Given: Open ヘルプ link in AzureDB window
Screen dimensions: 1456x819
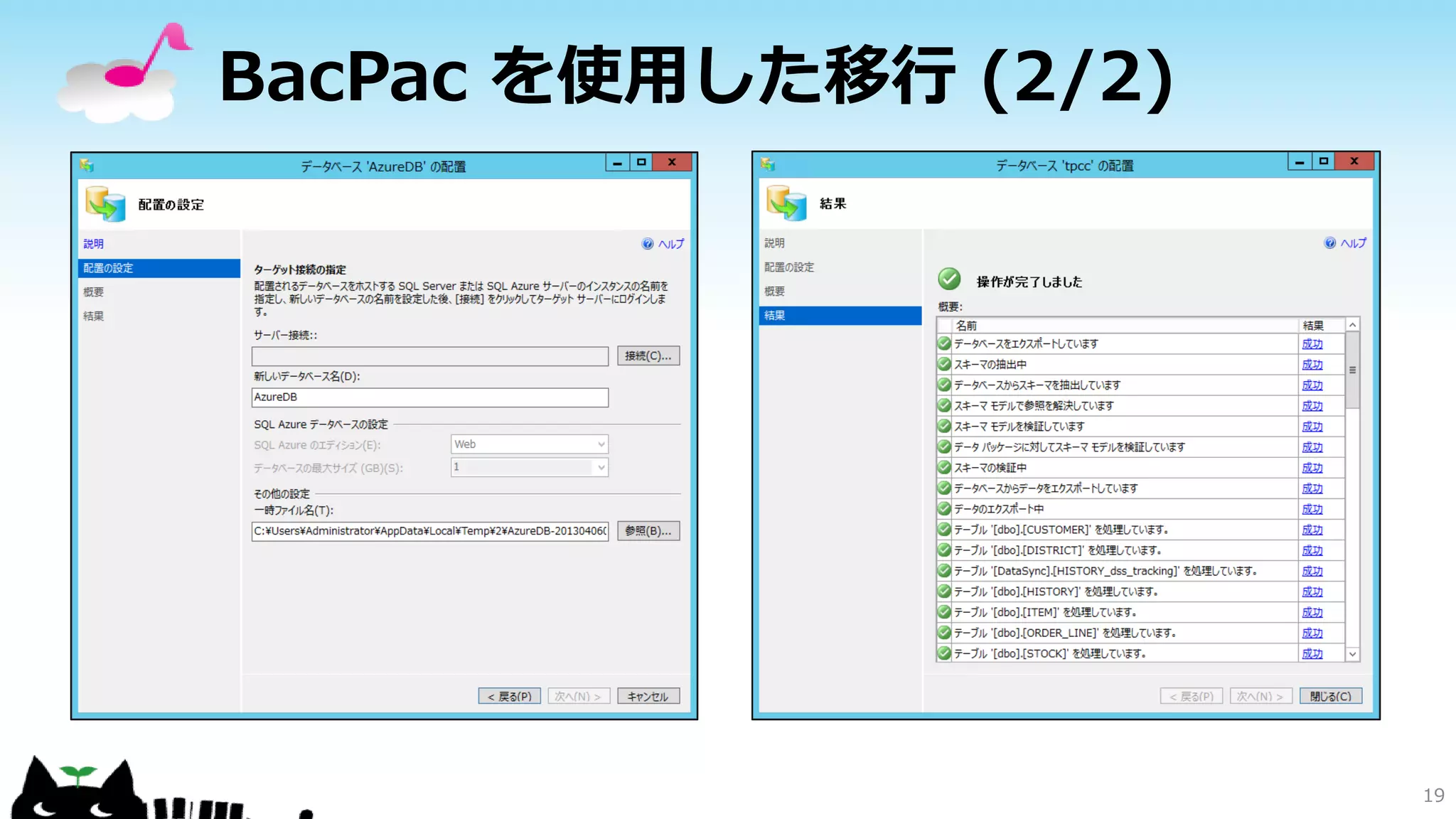Looking at the screenshot, I should (670, 244).
